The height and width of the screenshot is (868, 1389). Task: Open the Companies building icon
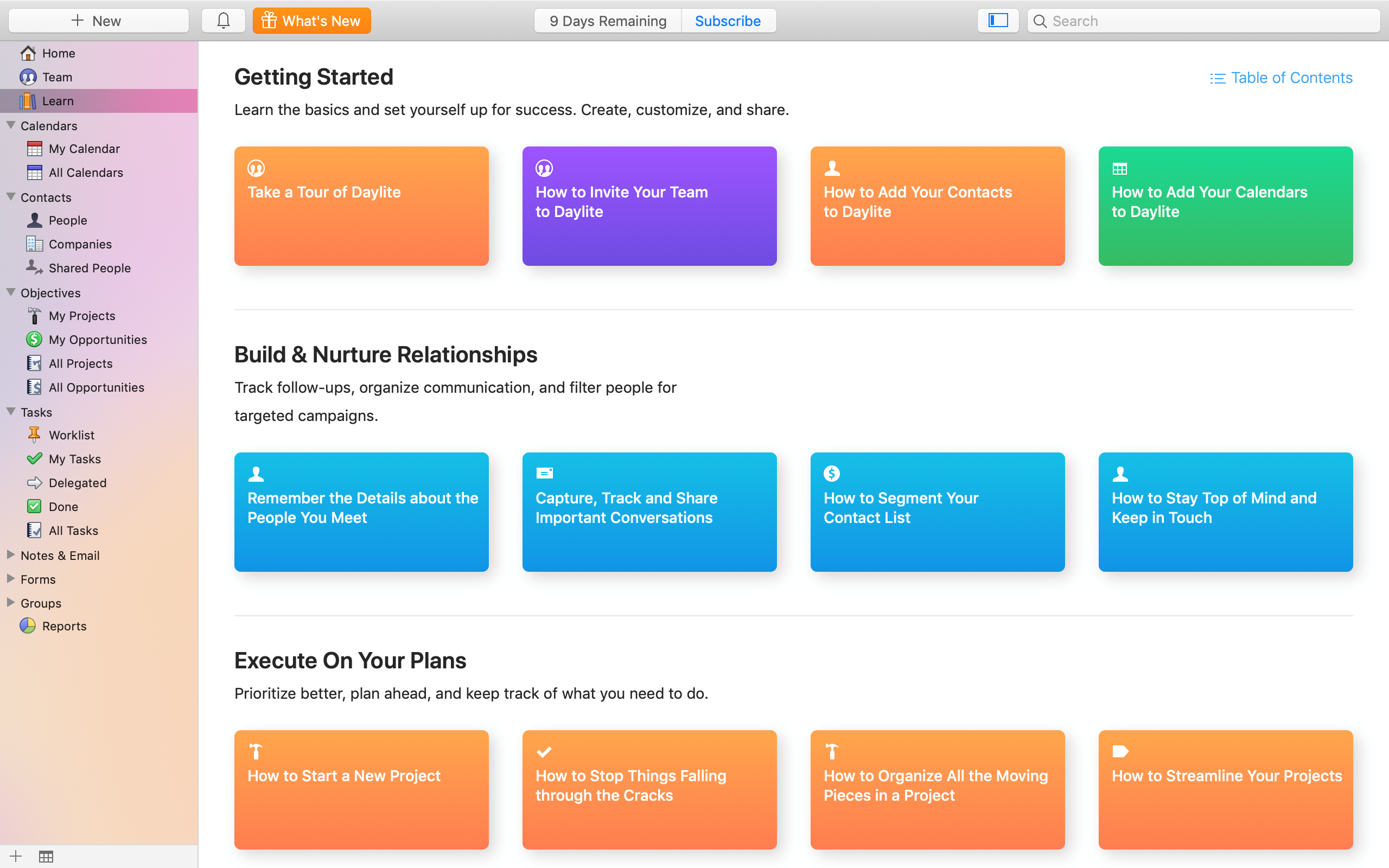(34, 244)
